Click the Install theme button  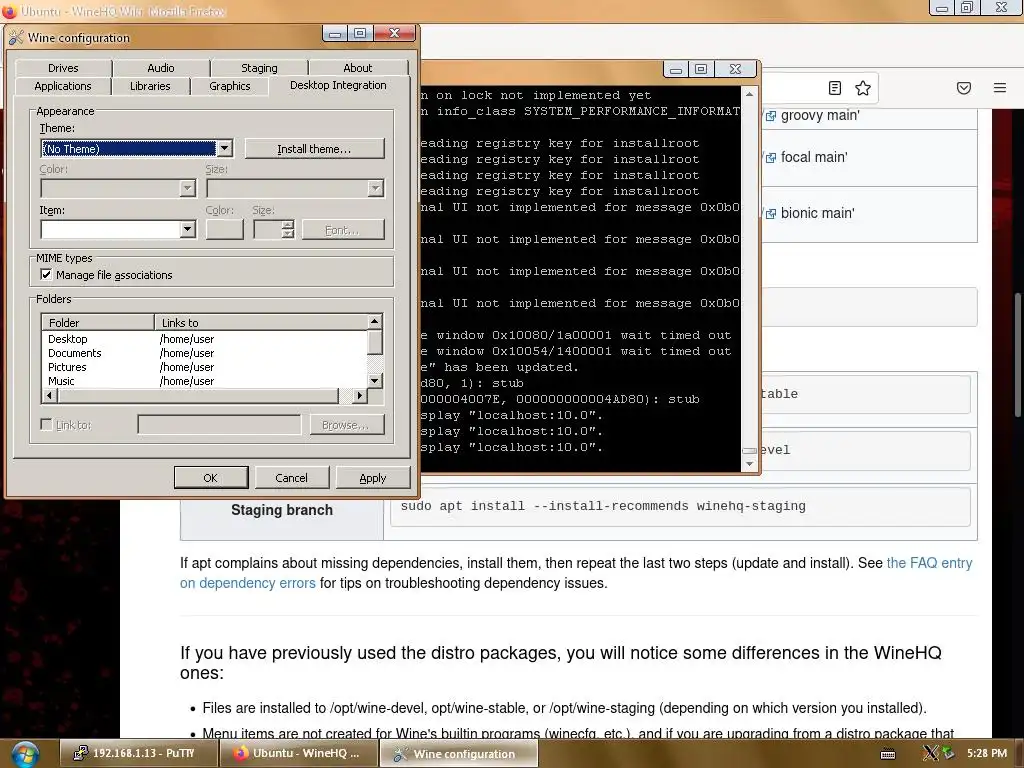tap(314, 149)
